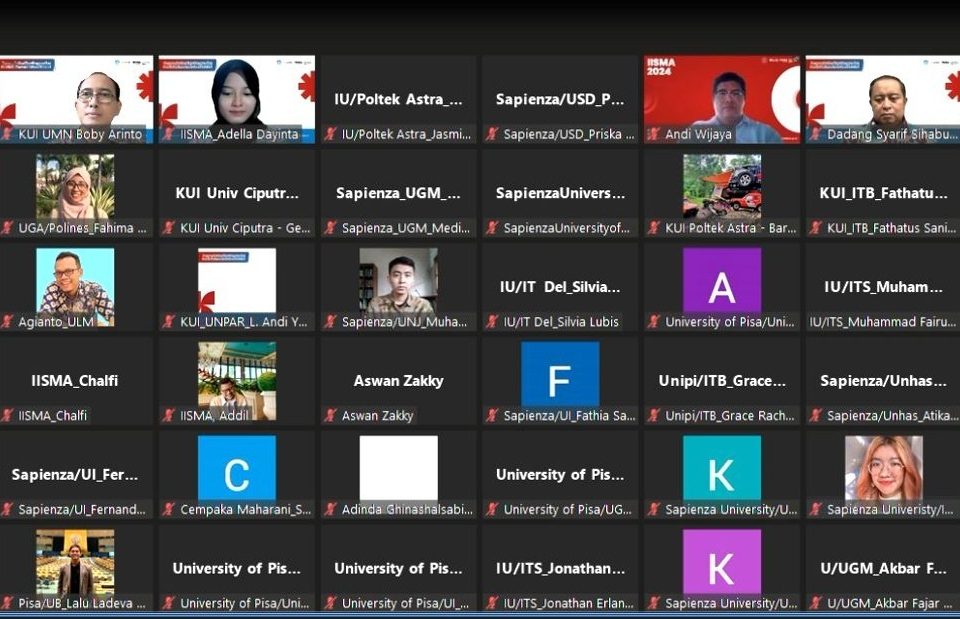Click the KUI Poltek Astra car photo tile
This screenshot has height=619, width=960.
pos(721,187)
